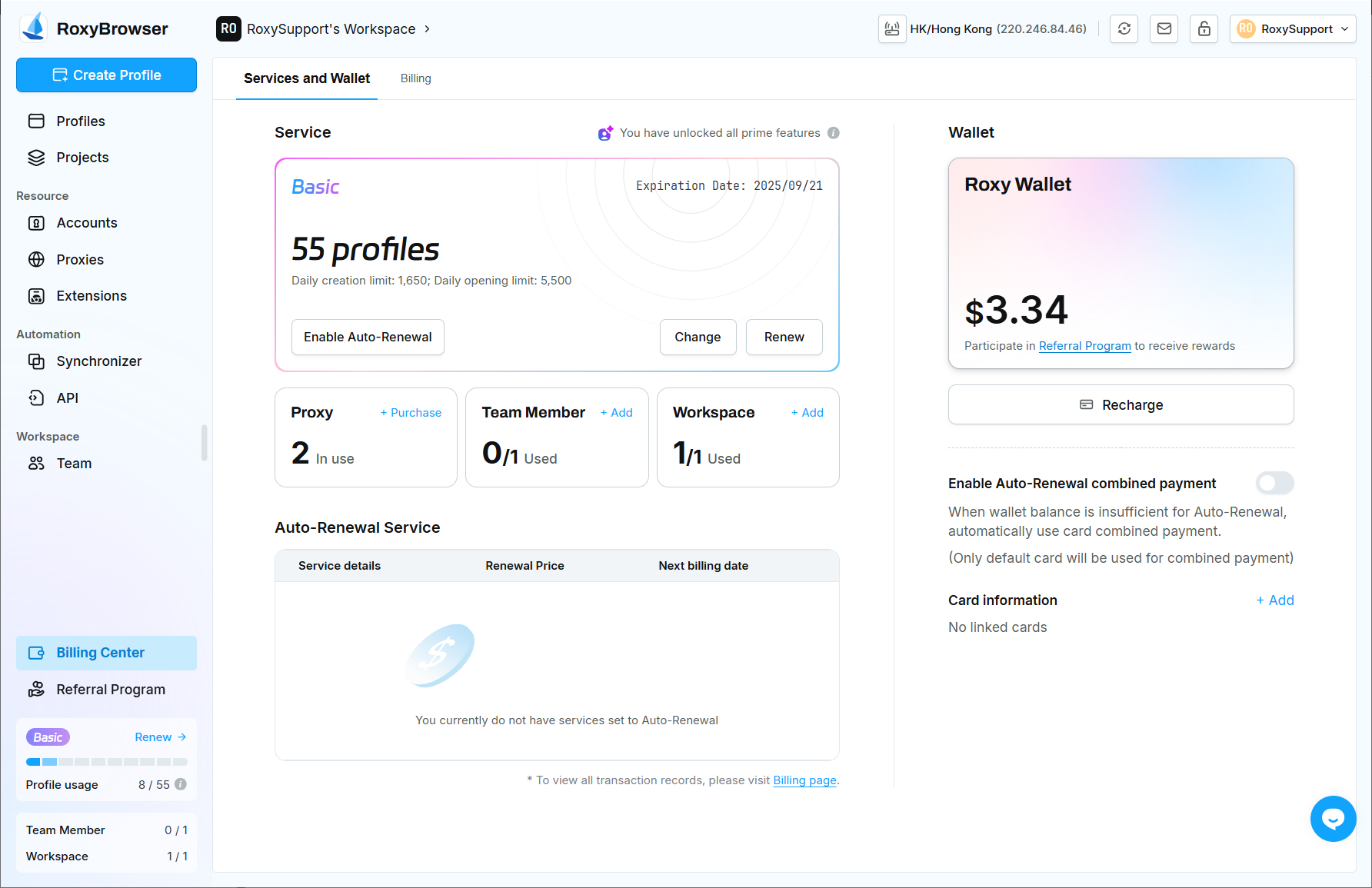This screenshot has height=888, width=1372.
Task: Open the mail messages icon
Action: 1164,29
